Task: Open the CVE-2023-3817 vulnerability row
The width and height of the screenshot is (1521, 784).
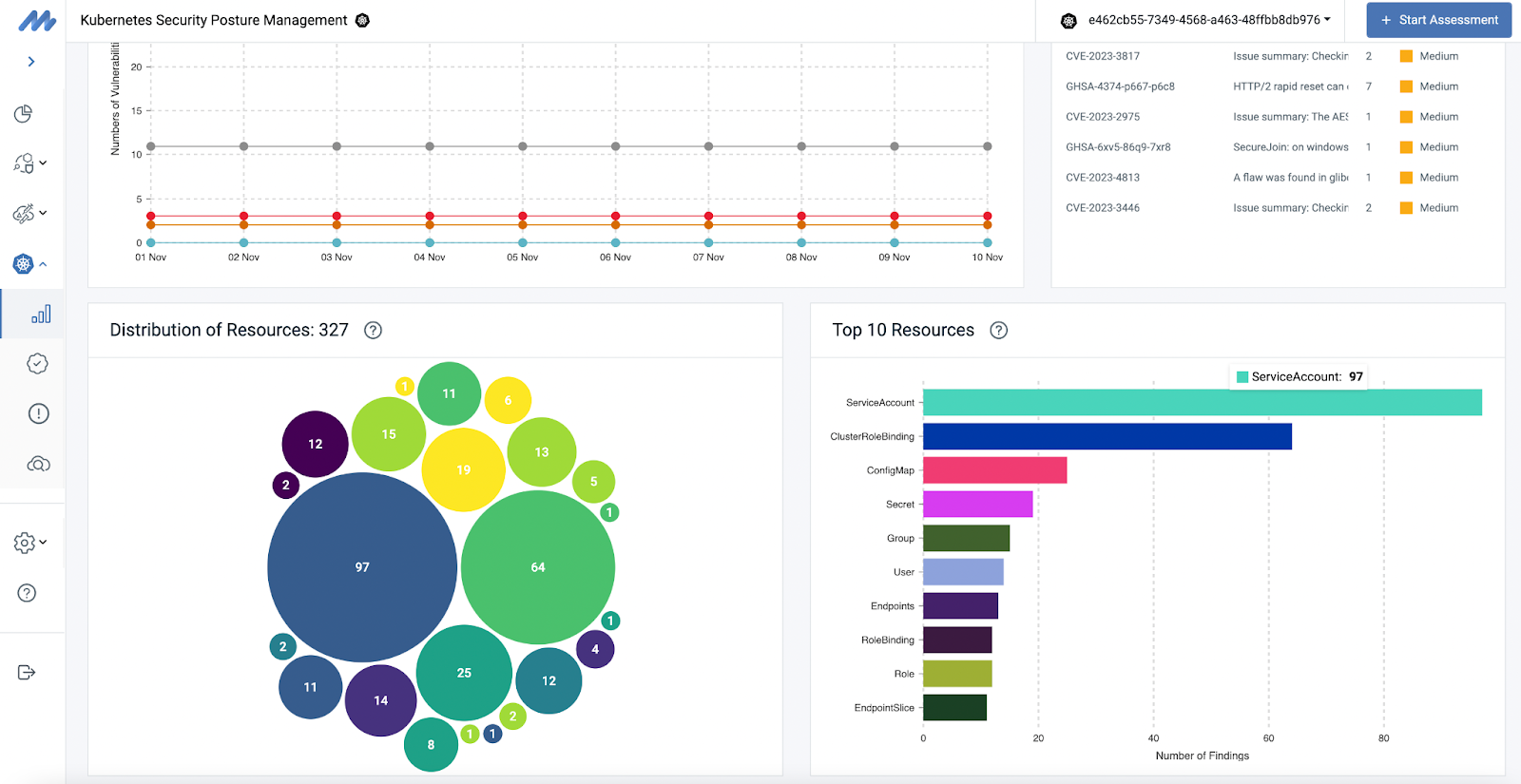Action: pyautogui.click(x=1103, y=56)
